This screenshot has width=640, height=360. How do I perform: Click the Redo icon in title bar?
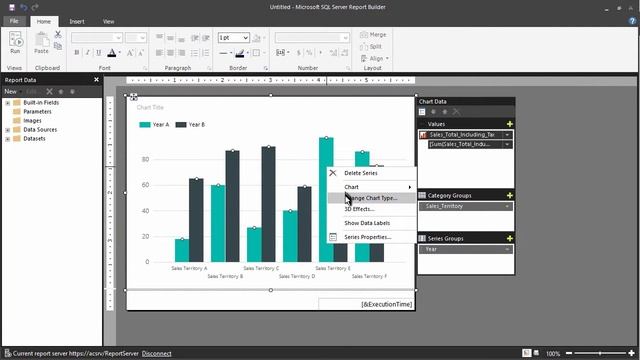pos(35,7)
